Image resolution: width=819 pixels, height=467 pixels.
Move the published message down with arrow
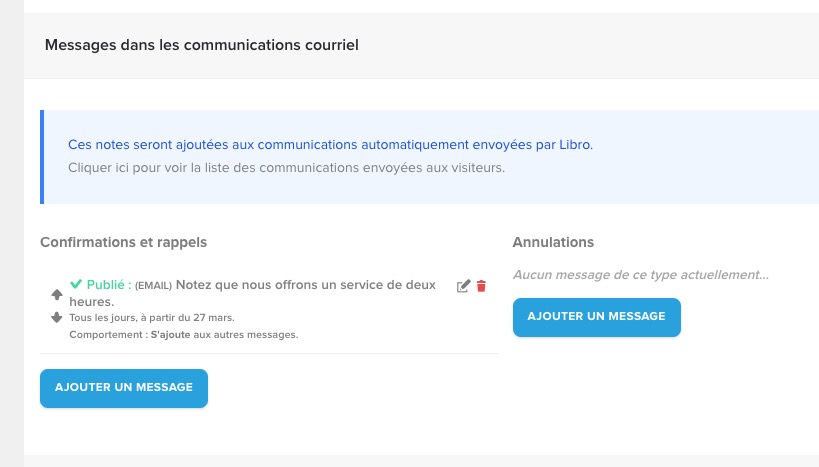57,317
